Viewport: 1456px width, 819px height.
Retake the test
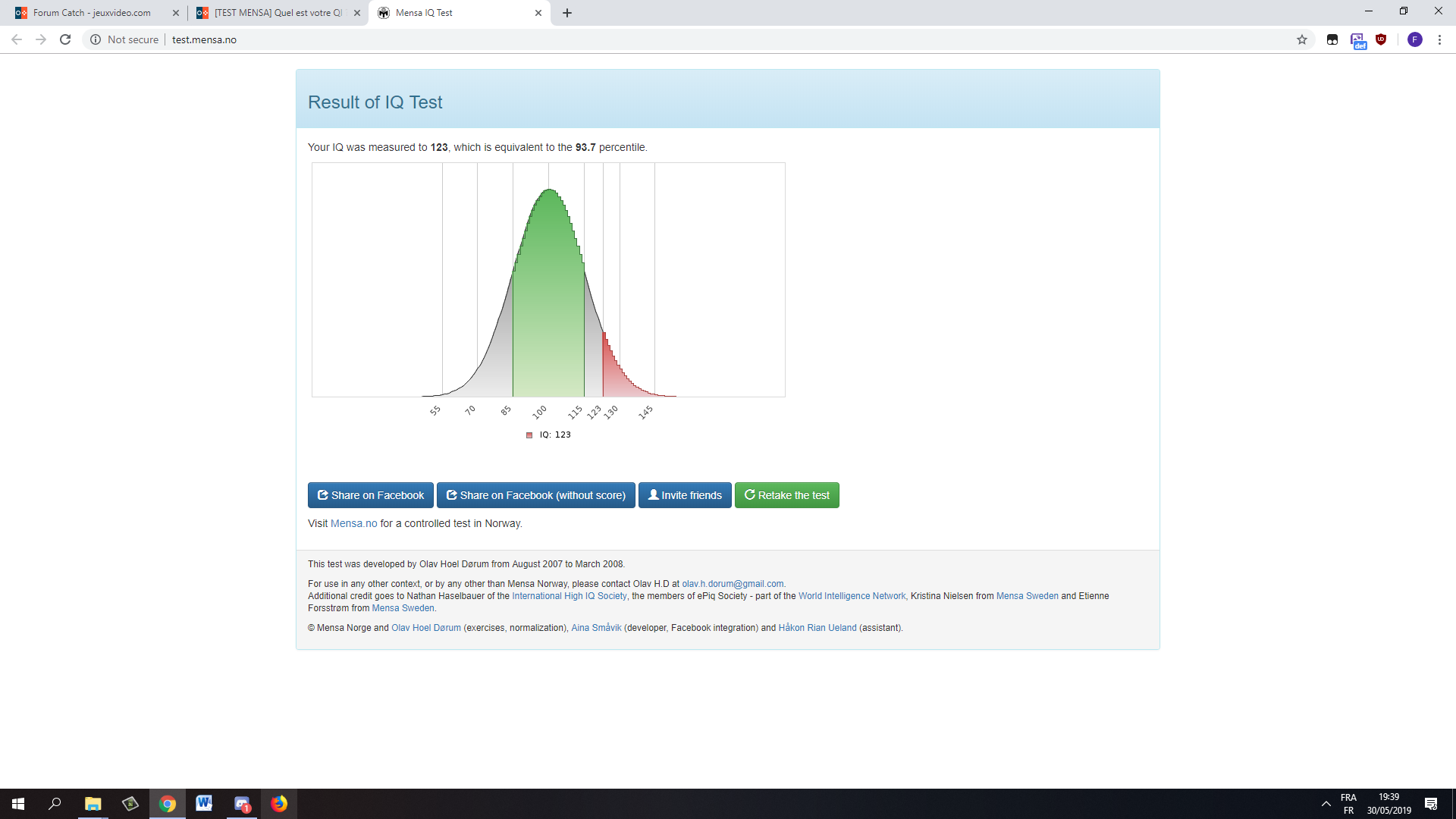coord(786,495)
